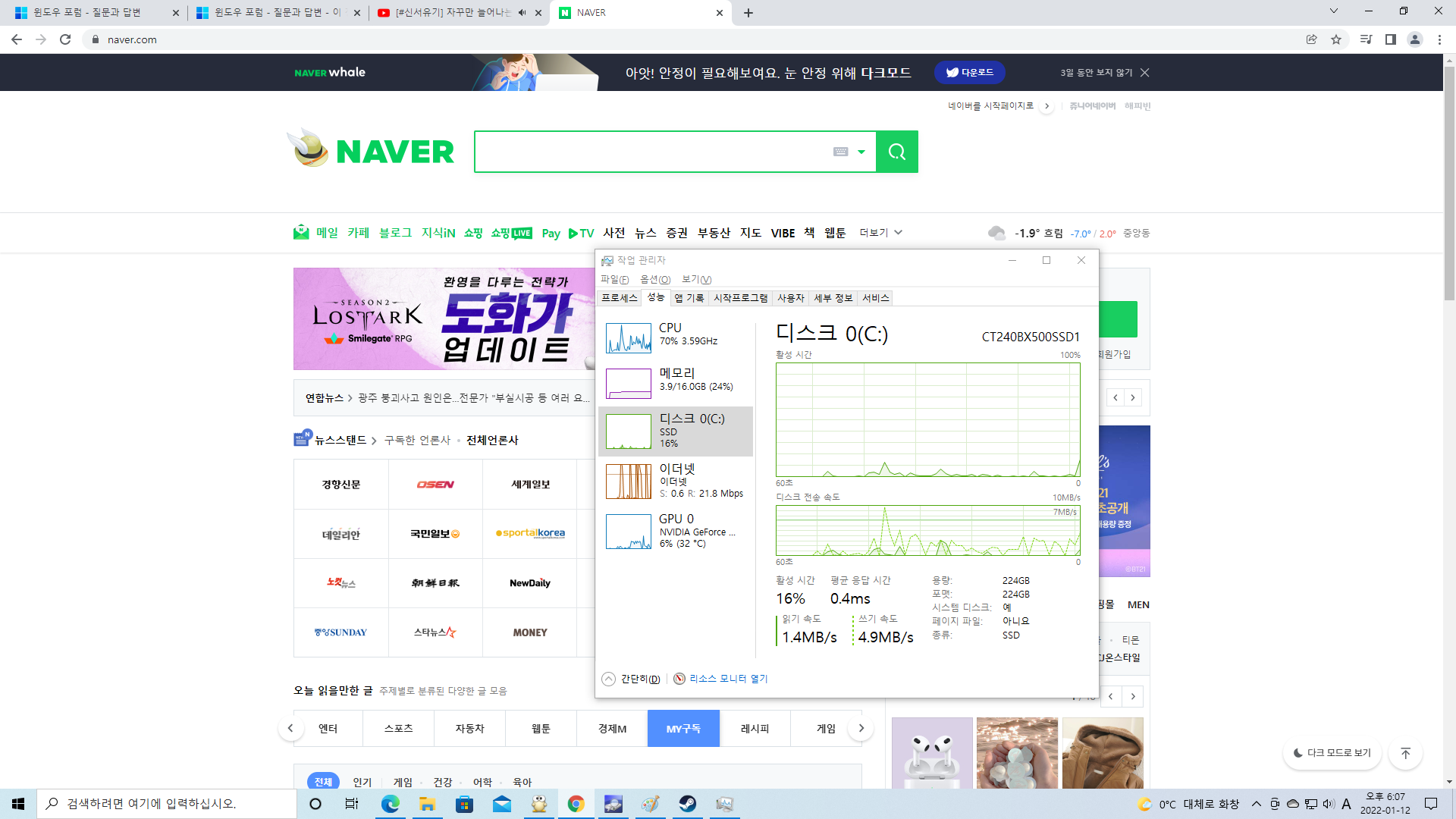Open the 프로세스 tab in Task Manager
Viewport: 1456px width, 819px height.
pos(619,298)
